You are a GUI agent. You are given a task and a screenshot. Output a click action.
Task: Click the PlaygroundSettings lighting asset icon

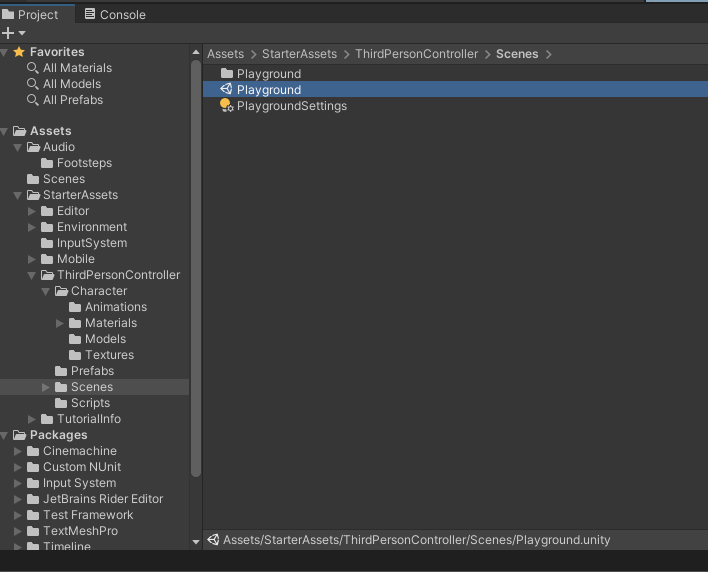[226, 106]
